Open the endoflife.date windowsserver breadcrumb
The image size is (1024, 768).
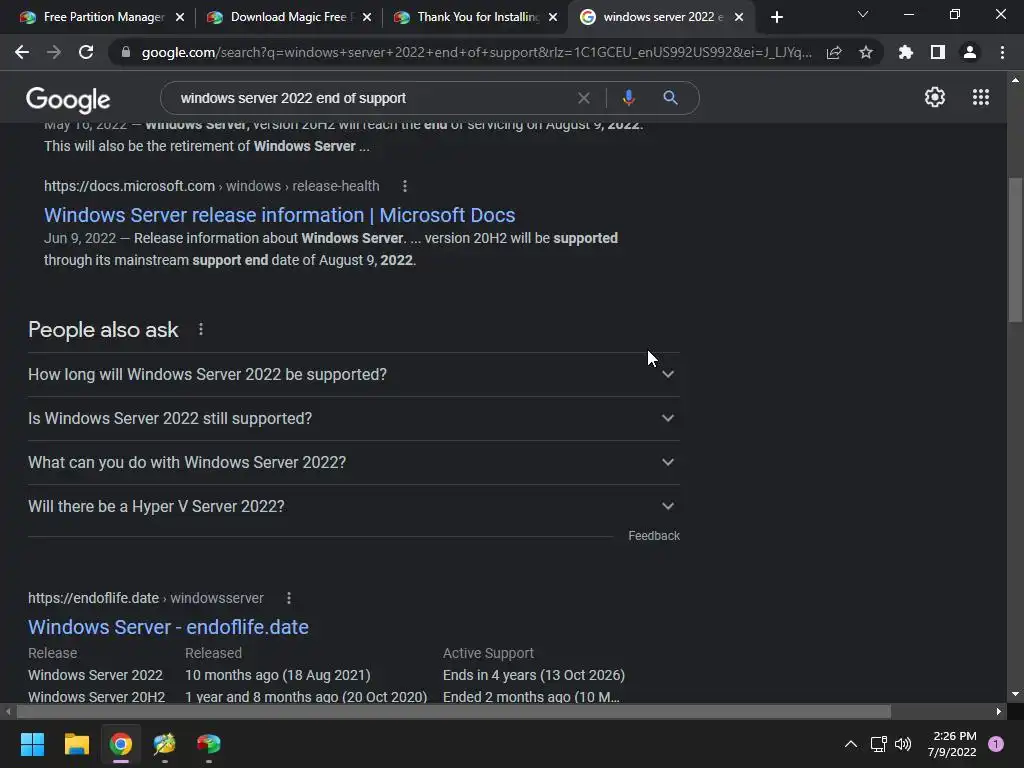click(146, 598)
